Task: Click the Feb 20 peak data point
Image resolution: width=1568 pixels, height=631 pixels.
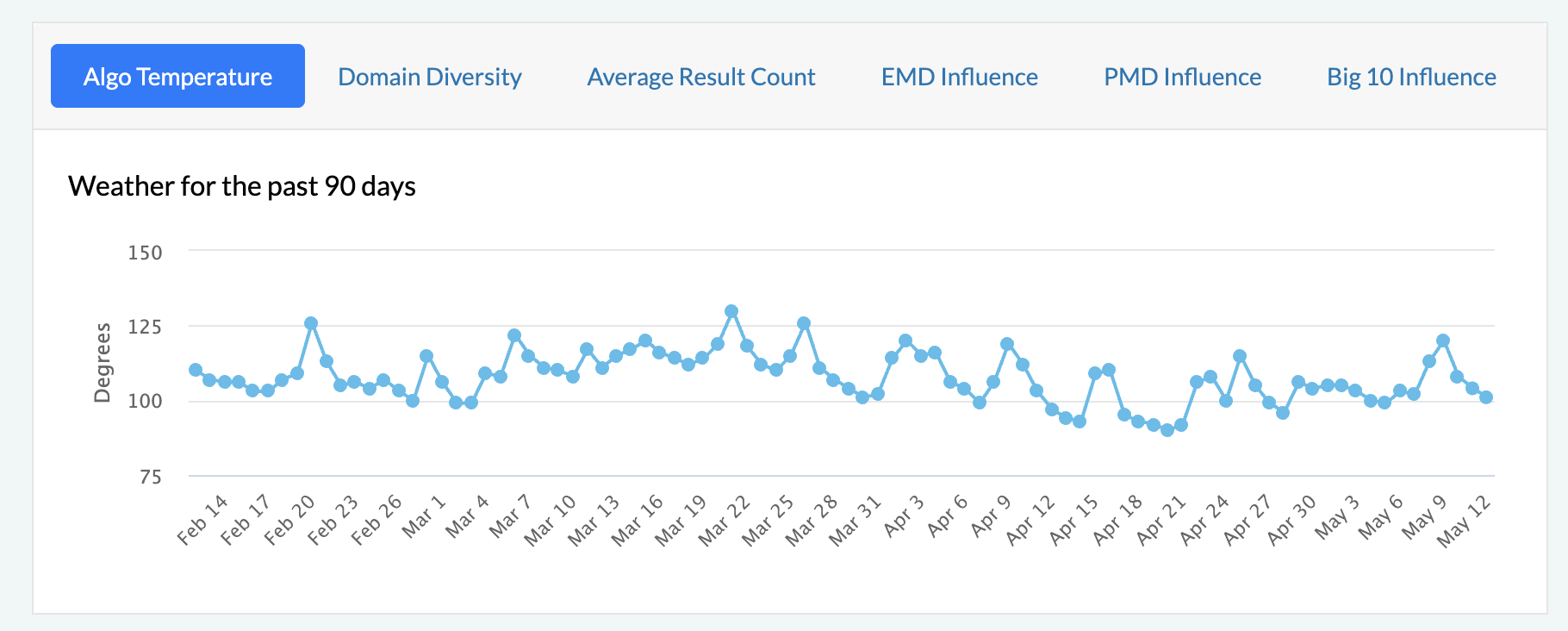Action: pos(311,323)
